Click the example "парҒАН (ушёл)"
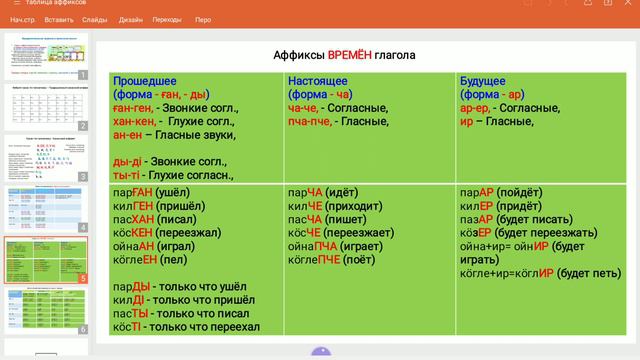Image resolution: width=640 pixels, height=360 pixels. (x=151, y=192)
